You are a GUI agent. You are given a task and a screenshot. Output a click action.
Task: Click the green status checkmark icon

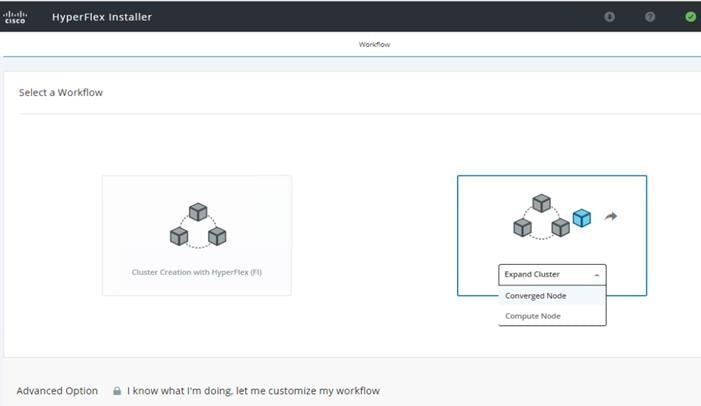[690, 17]
